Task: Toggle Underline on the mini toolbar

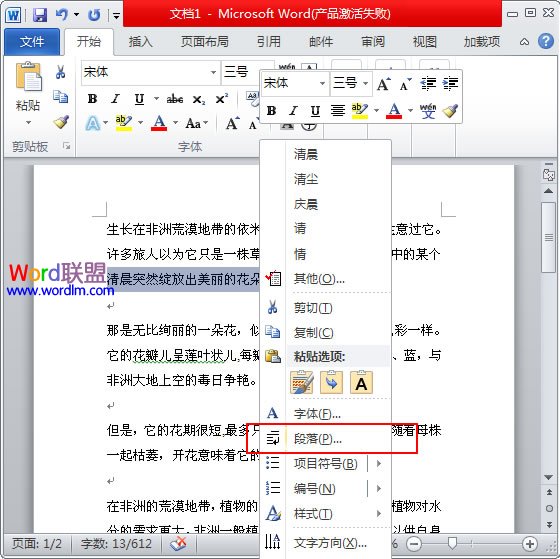Action: click(315, 111)
